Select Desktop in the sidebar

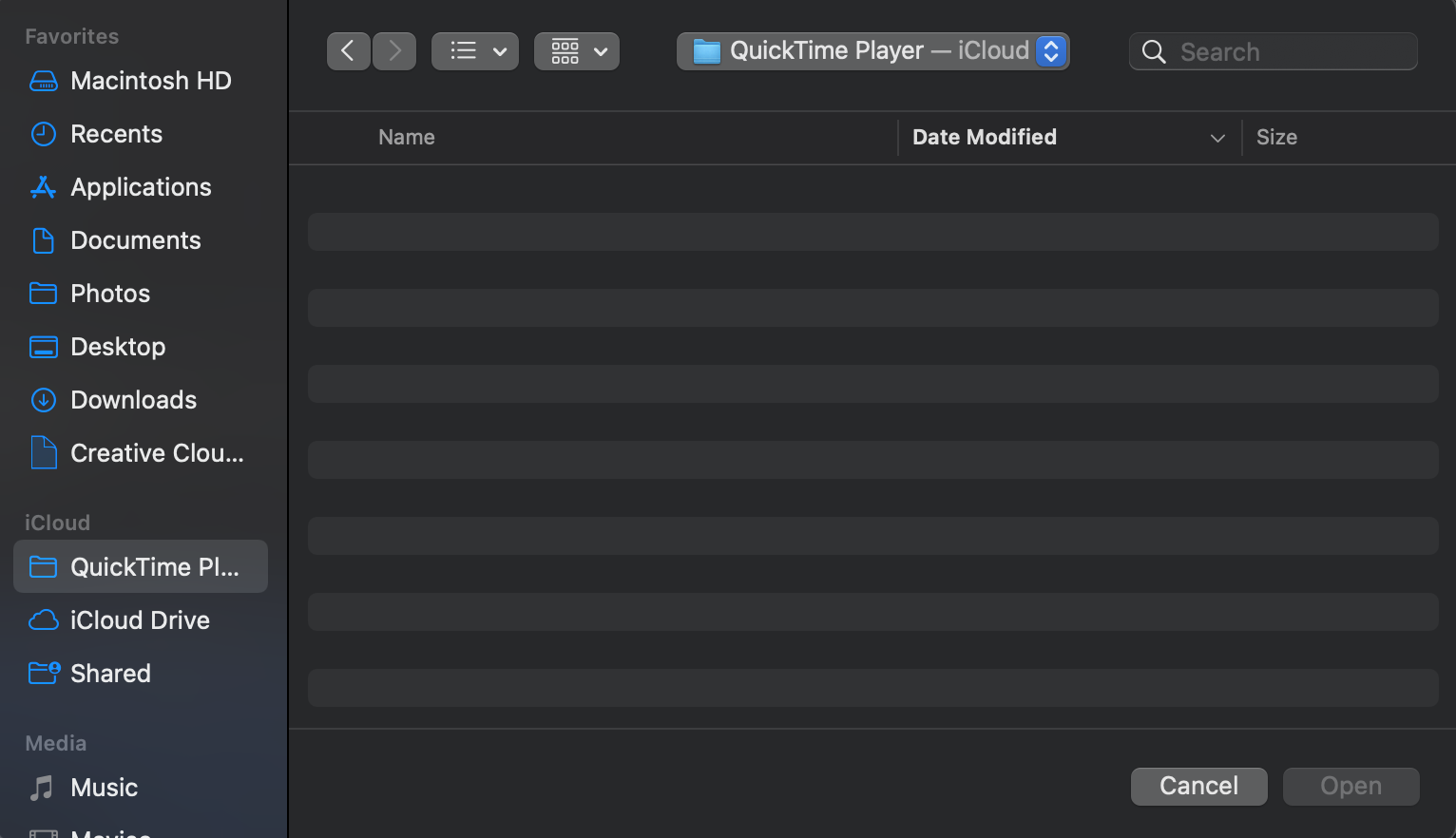(x=141, y=347)
